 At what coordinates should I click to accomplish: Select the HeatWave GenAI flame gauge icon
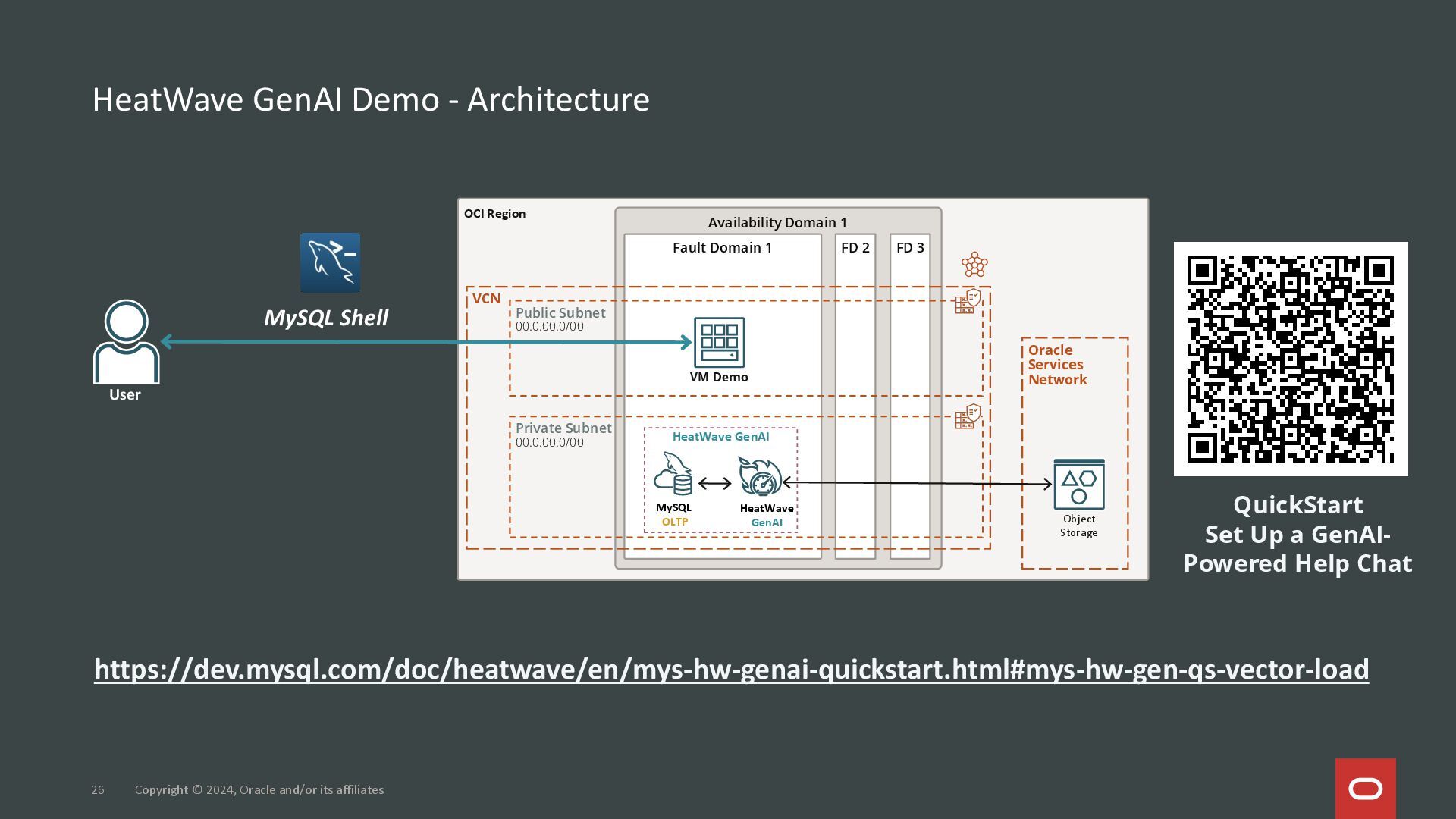pos(760,476)
